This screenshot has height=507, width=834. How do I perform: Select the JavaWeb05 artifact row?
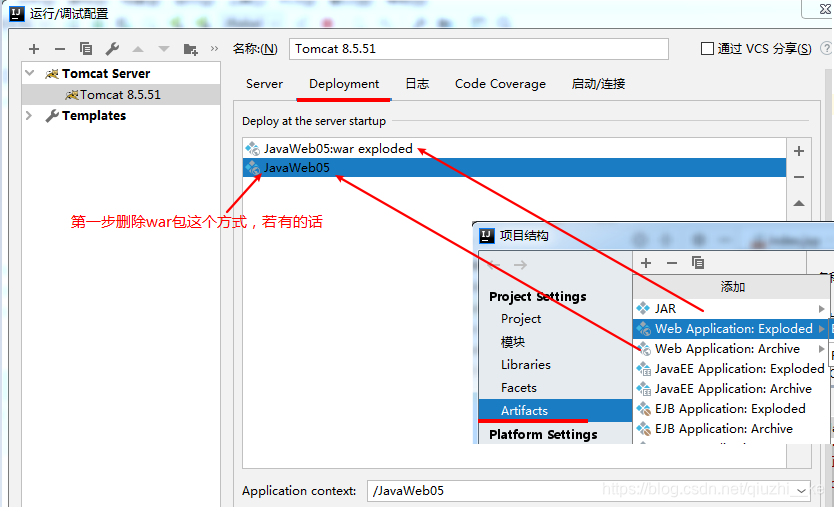(x=514, y=168)
